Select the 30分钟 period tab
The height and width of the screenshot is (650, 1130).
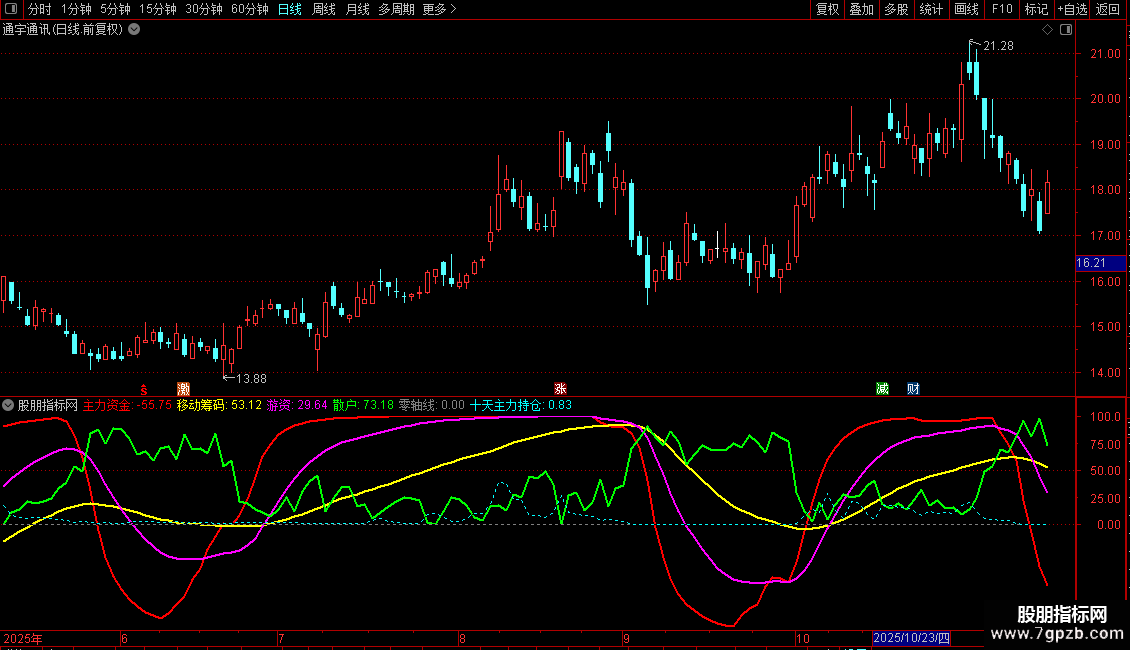(x=204, y=9)
